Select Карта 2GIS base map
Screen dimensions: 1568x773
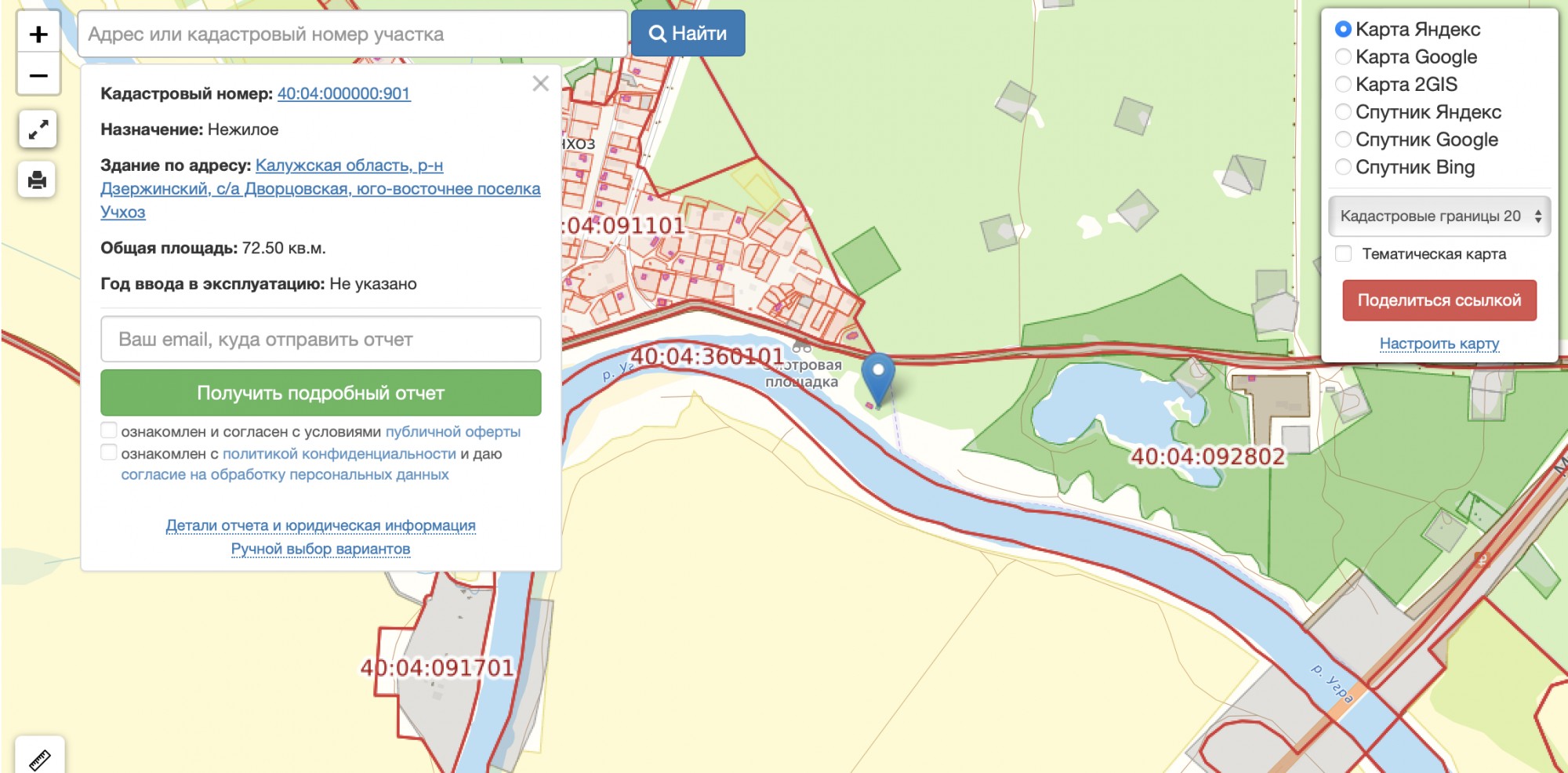(x=1343, y=85)
